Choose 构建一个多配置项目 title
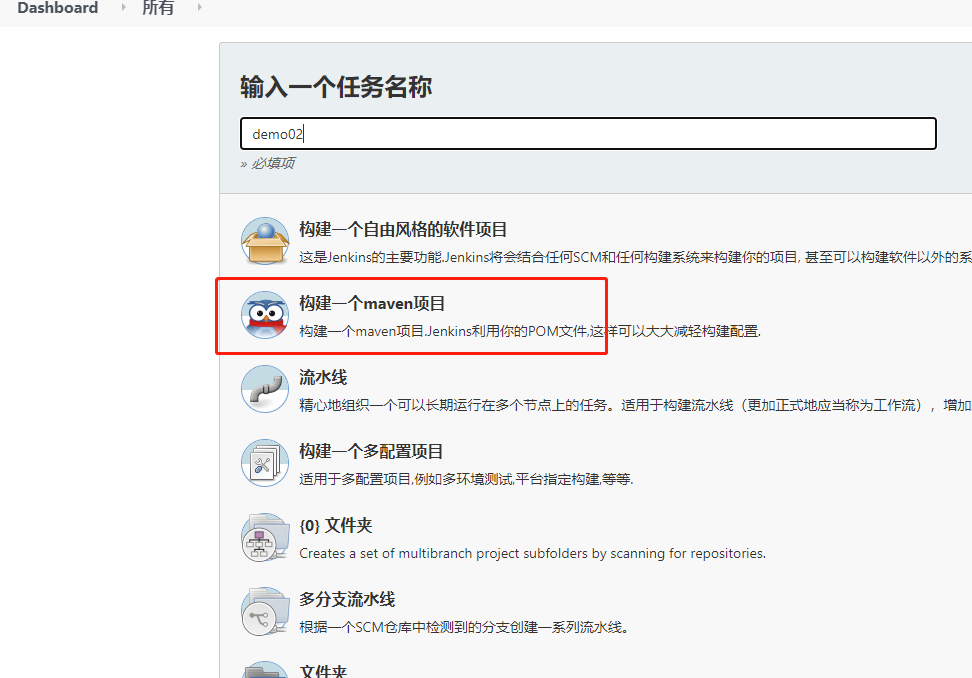Viewport: 972px width, 678px height. pyautogui.click(x=371, y=451)
